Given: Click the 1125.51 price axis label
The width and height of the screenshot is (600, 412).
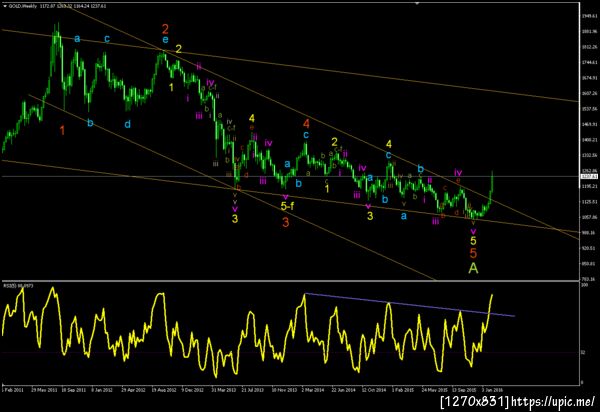Looking at the screenshot, I should pyautogui.click(x=589, y=202).
